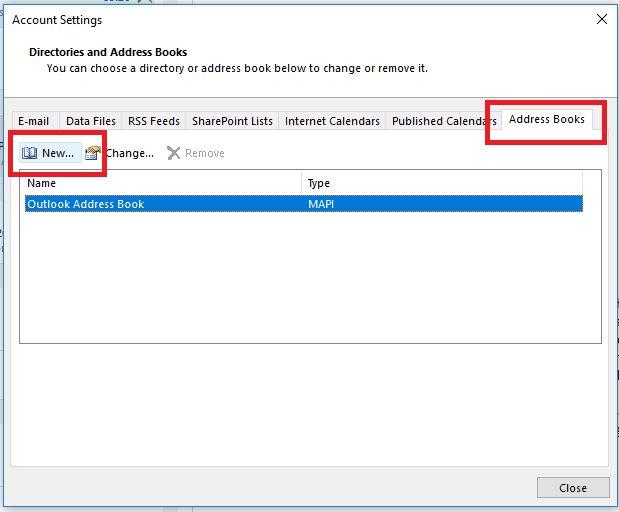The width and height of the screenshot is (619, 512).
Task: Select the Outlook Address Book row
Action: (x=304, y=204)
